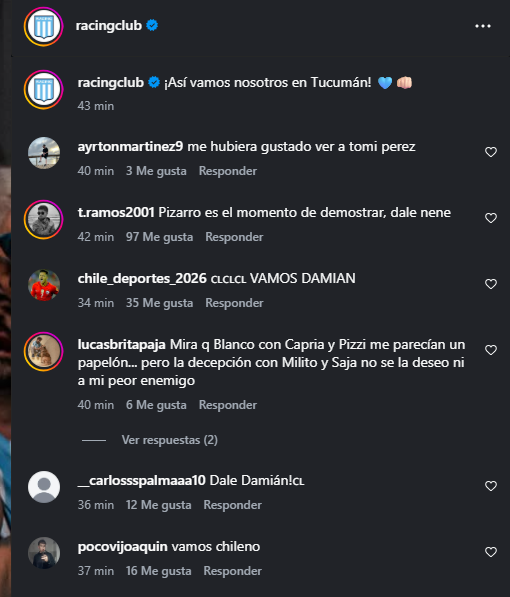Tap the heart on __carlossspalmaaa10's comment

[x=491, y=486]
